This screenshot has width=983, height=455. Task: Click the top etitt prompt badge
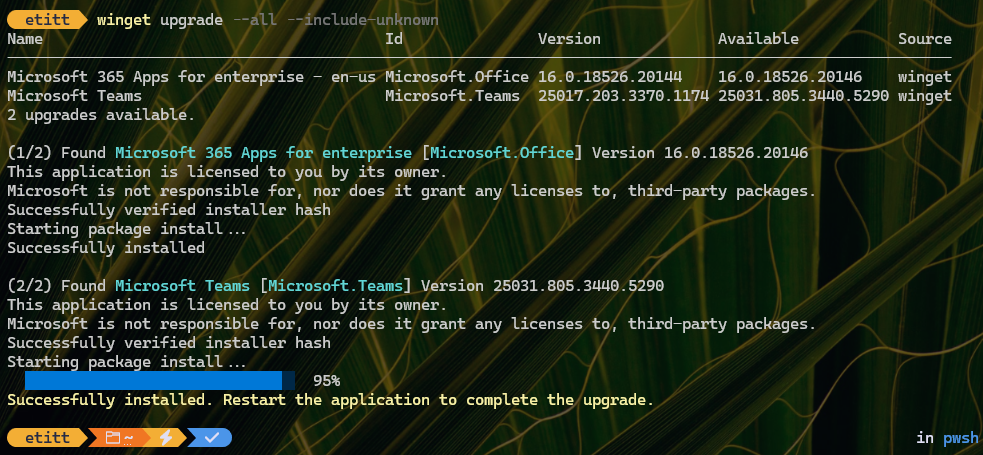click(x=48, y=19)
